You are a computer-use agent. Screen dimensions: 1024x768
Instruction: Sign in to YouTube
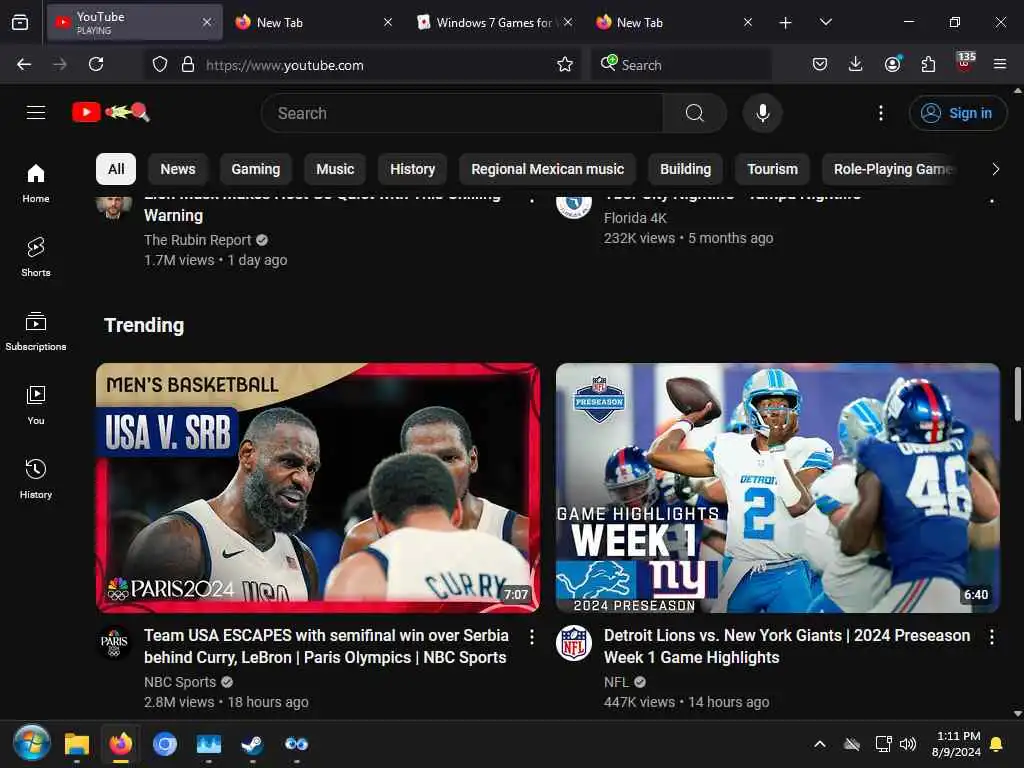click(x=957, y=113)
